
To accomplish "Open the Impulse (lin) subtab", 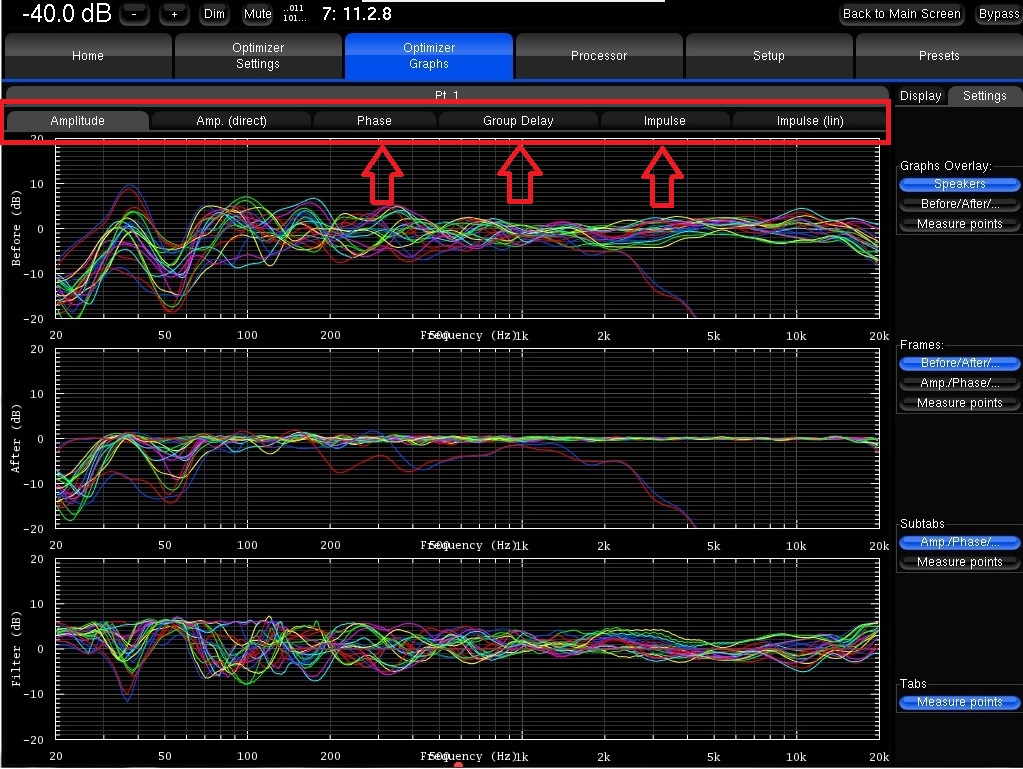I will pyautogui.click(x=809, y=121).
